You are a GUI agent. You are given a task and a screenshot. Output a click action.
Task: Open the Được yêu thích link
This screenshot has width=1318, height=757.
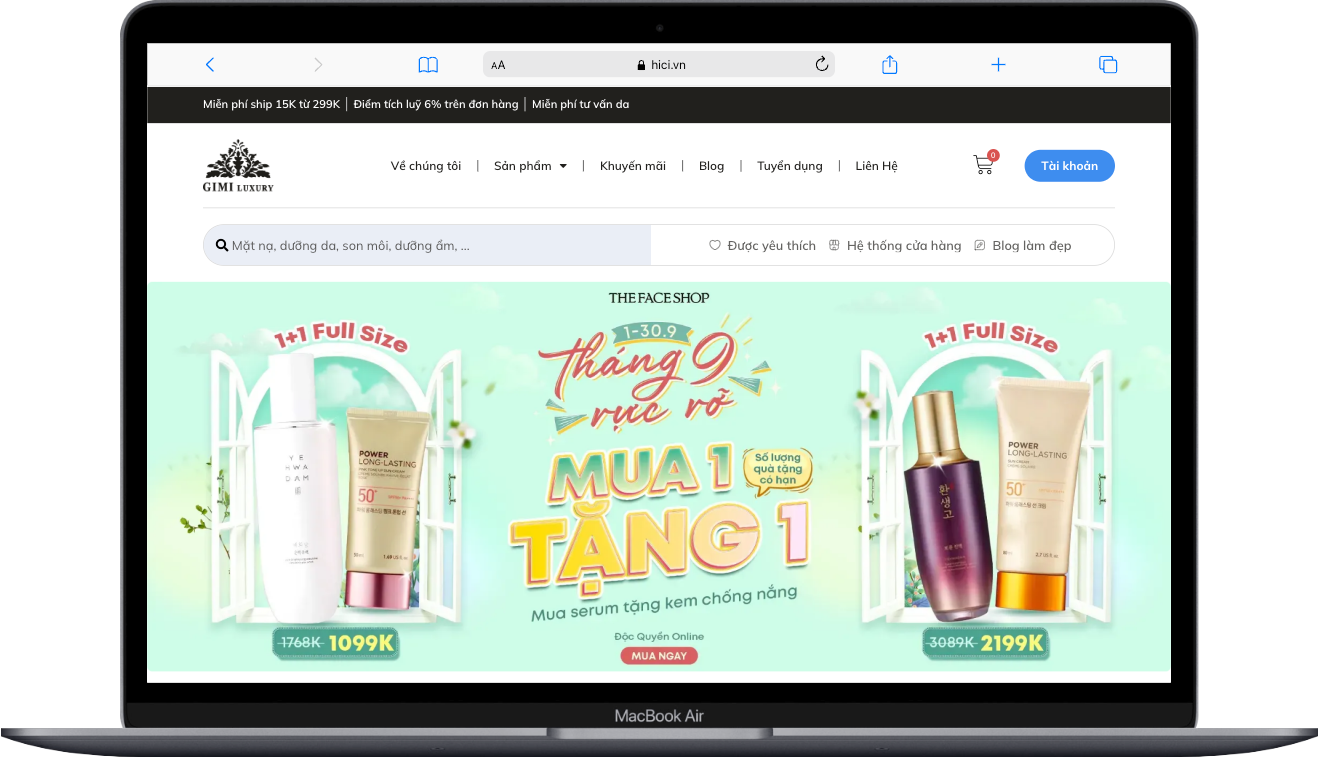click(x=763, y=246)
